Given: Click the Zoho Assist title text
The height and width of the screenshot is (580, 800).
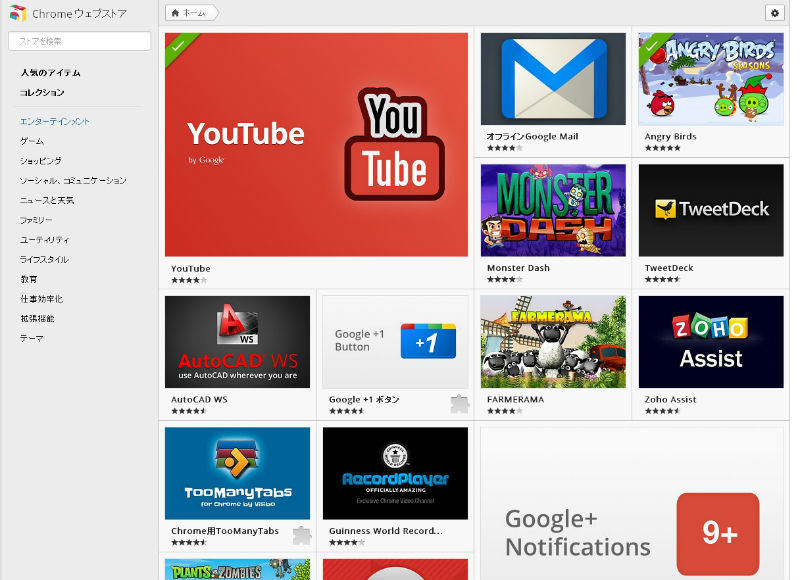Looking at the screenshot, I should tap(670, 399).
